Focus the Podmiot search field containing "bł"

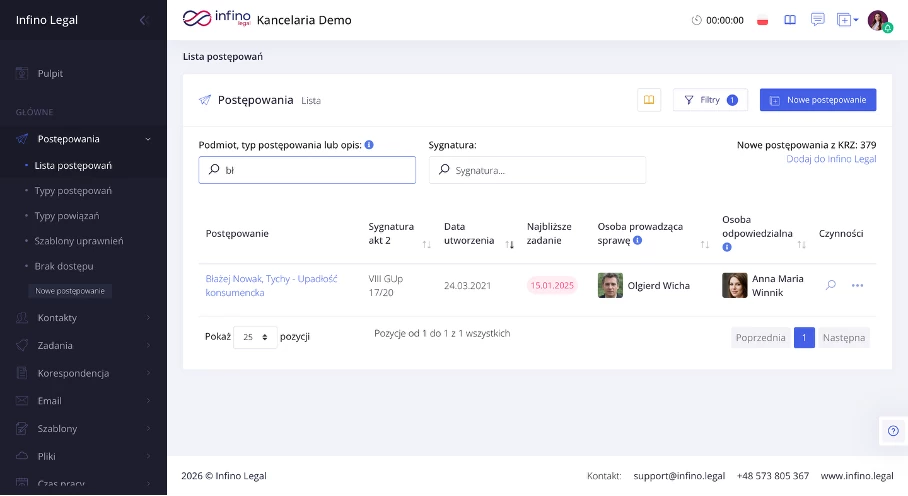click(x=307, y=170)
